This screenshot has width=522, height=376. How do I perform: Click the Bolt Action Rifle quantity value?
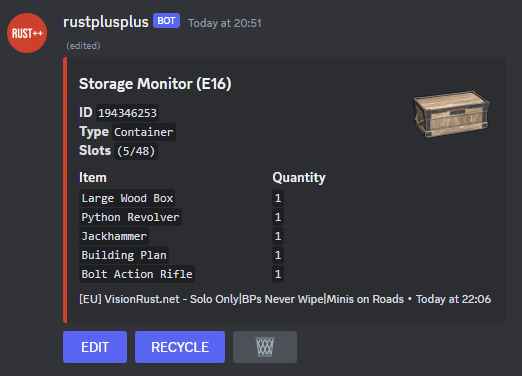click(278, 274)
